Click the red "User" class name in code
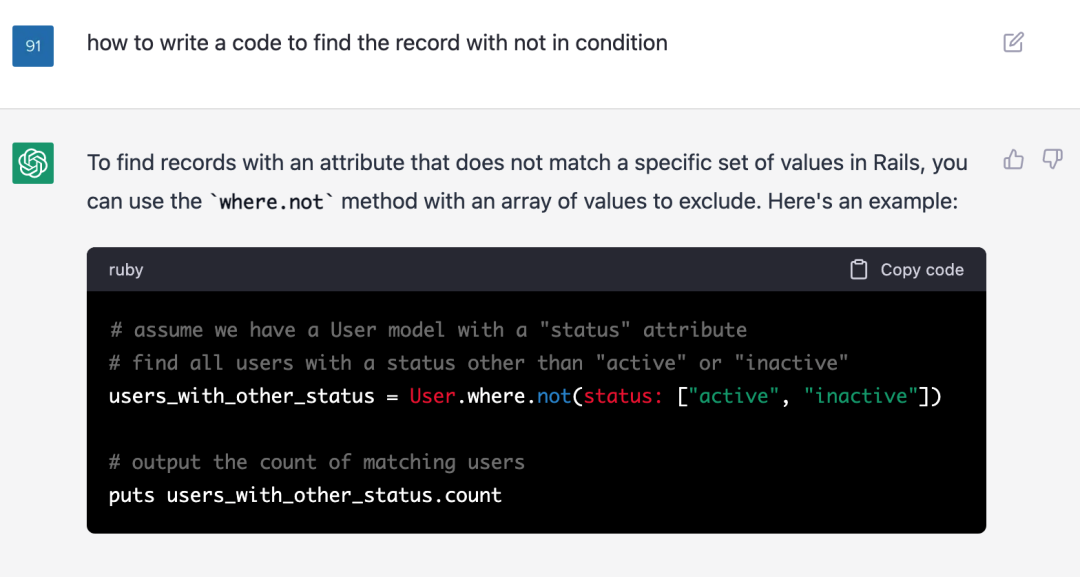Viewport: 1080px width, 577px height. pos(433,396)
